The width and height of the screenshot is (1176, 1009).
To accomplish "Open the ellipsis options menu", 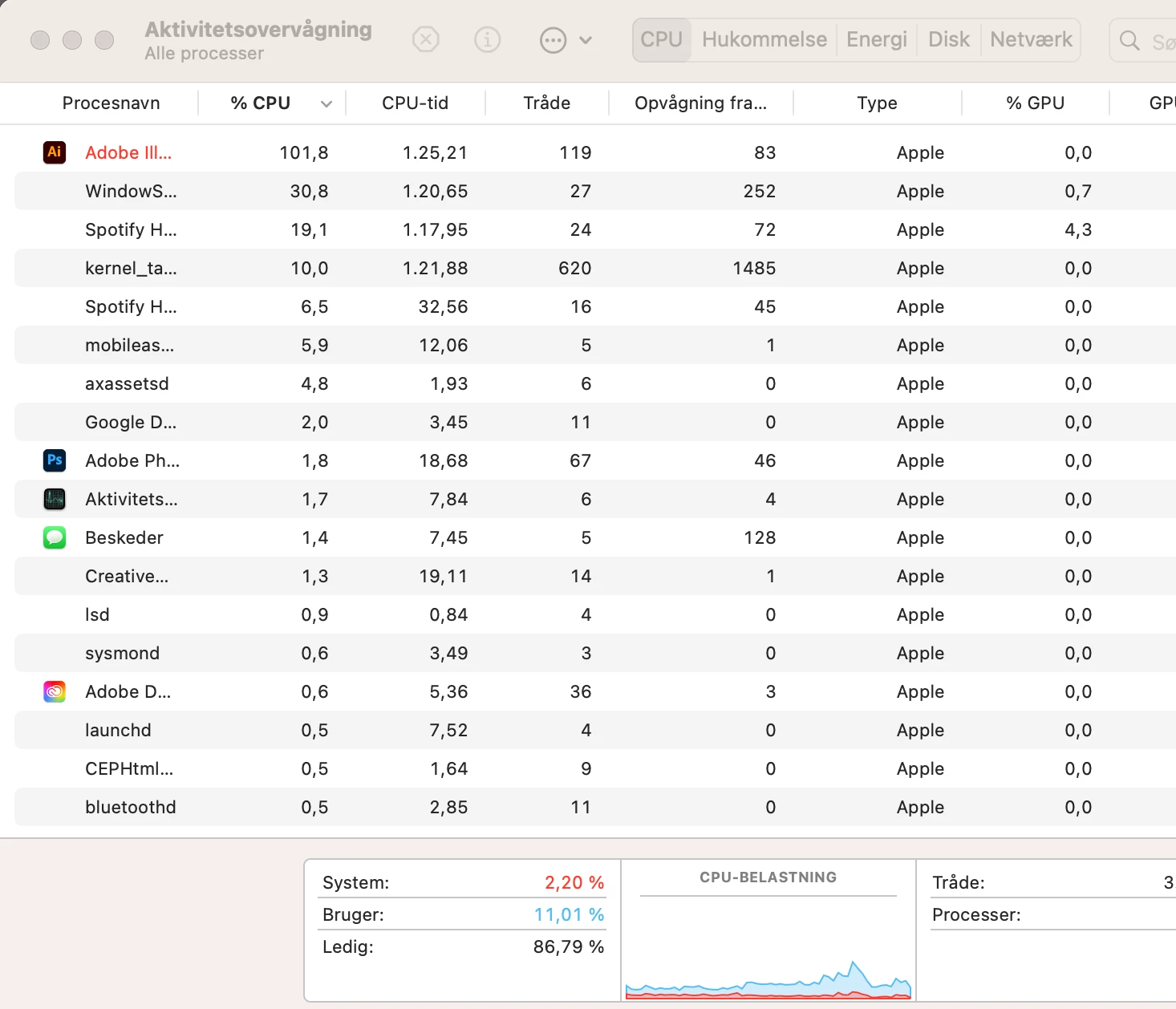I will pos(554,40).
